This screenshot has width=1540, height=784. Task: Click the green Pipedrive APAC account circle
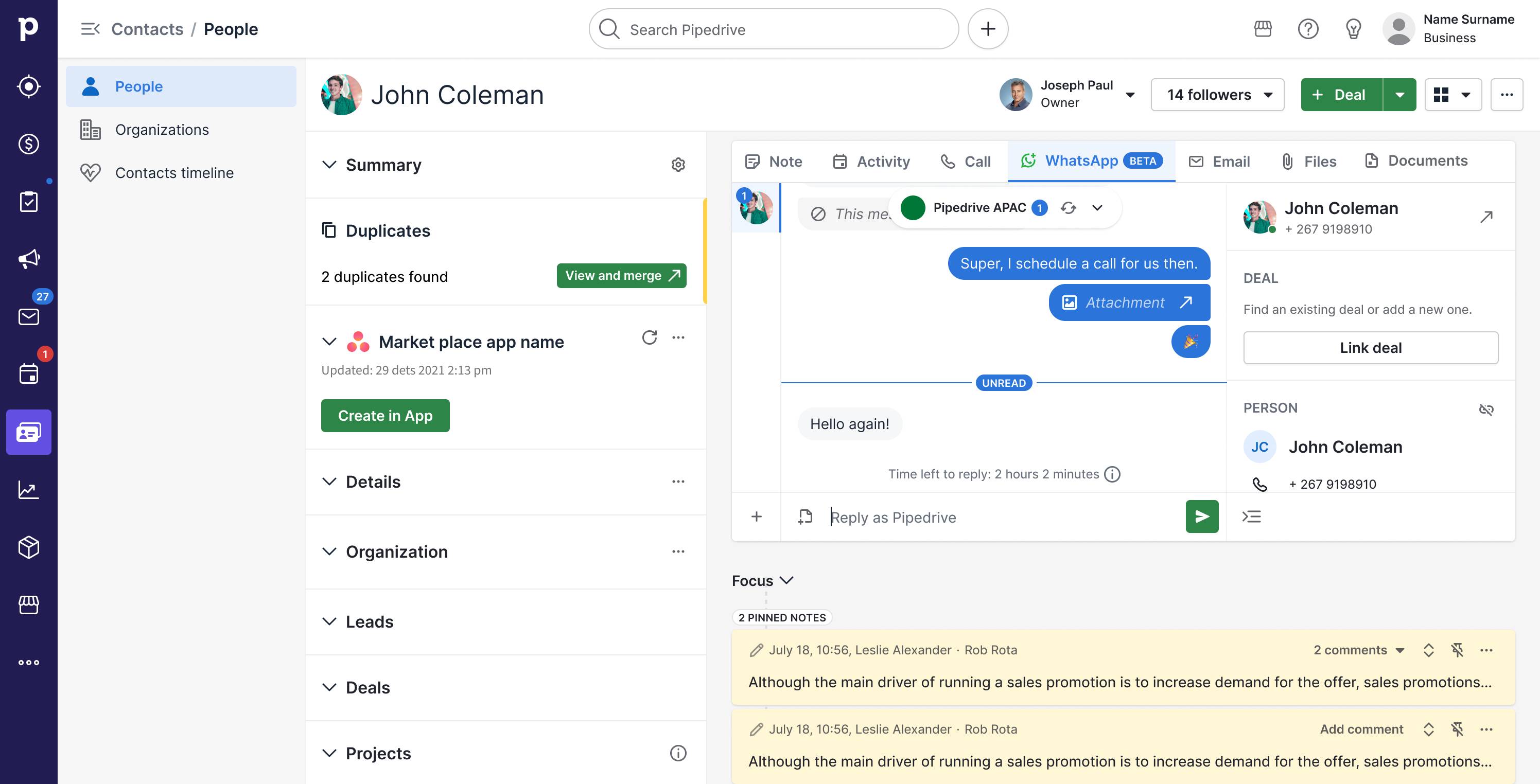(912, 208)
